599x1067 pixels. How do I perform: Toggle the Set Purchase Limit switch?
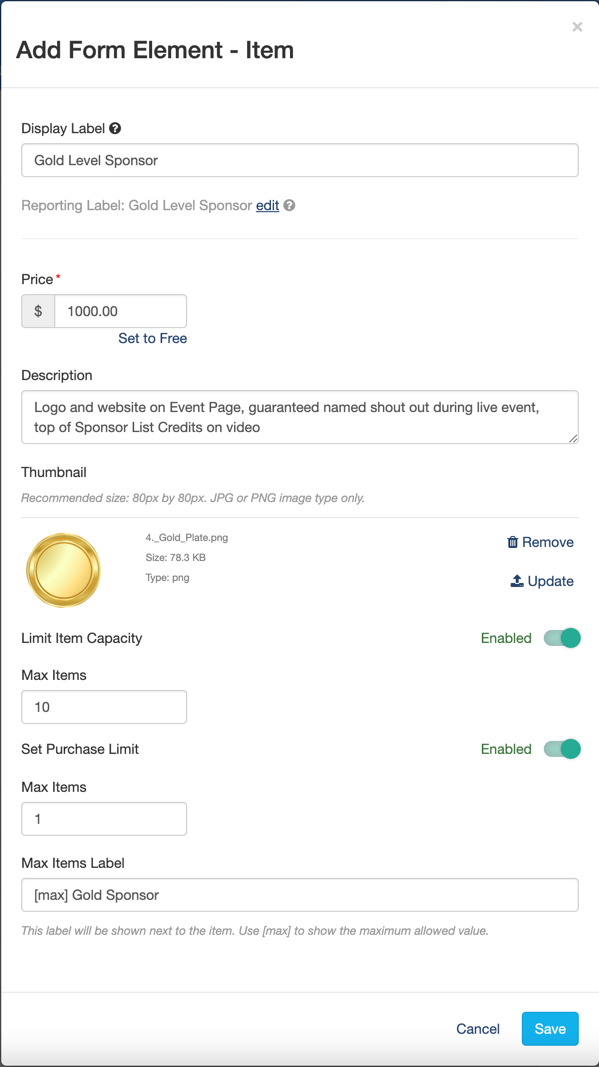[562, 749]
